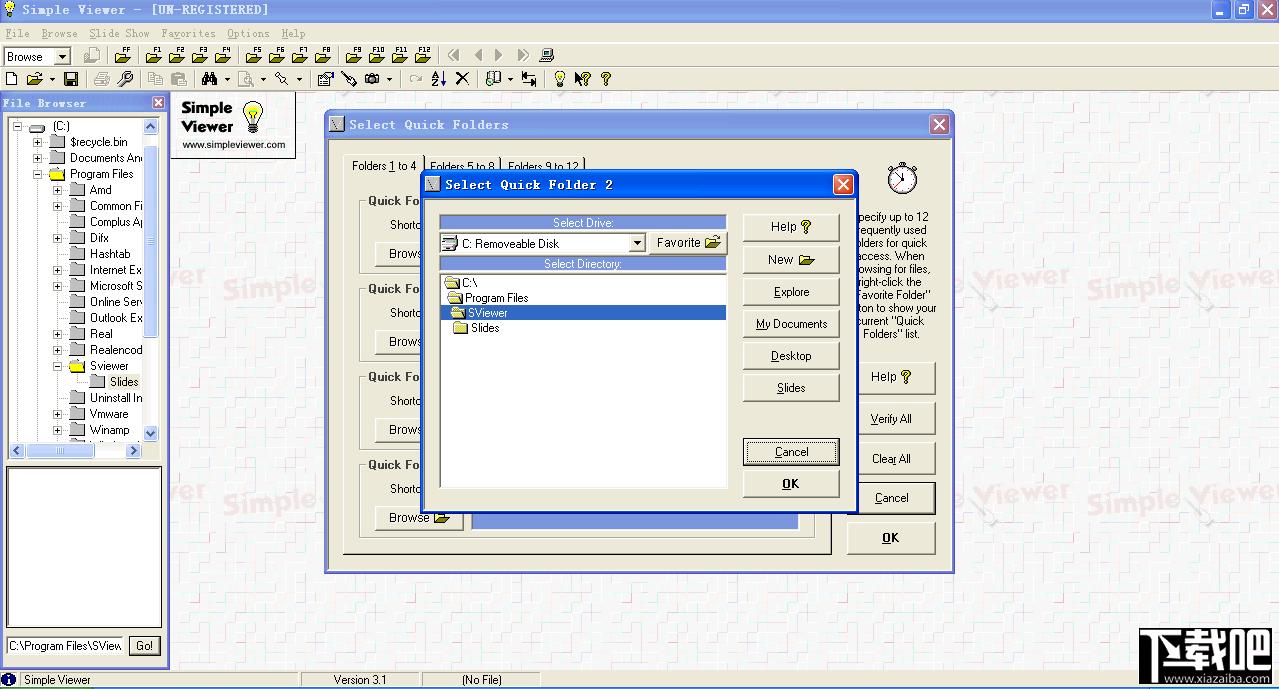Click the X delete toolbar icon
The width and height of the screenshot is (1279, 689).
(x=462, y=79)
